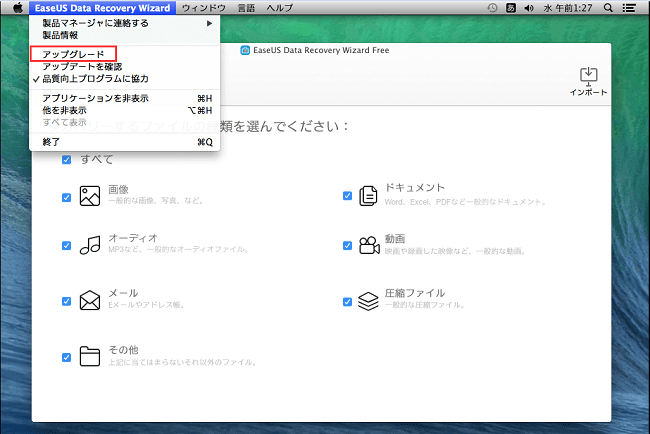Screen dimensions: 650x434
Task: Click the video (動画) camera icon
Action: [x=369, y=245]
